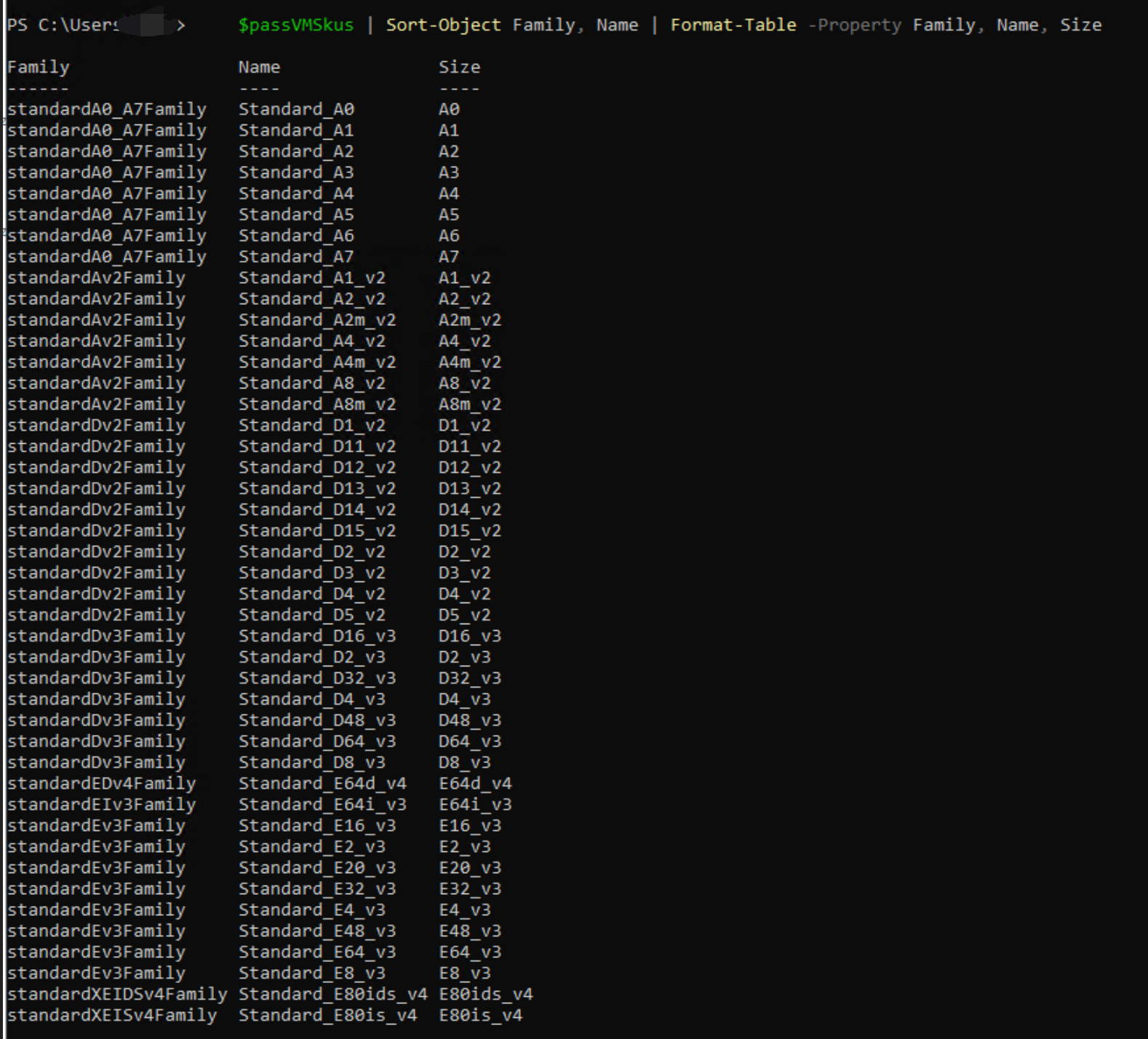
Task: Select the Family column header
Action: click(39, 68)
